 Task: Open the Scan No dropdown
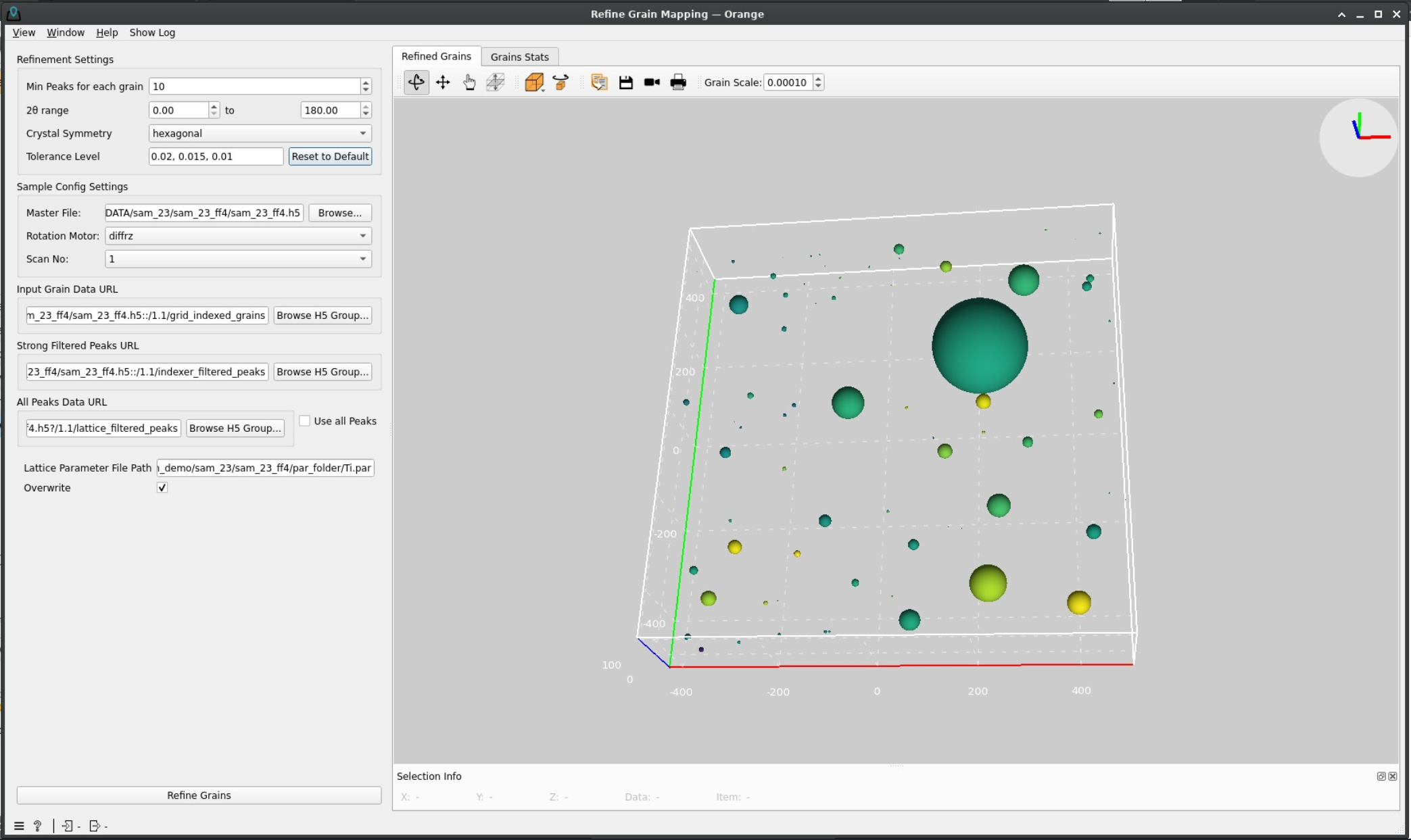point(238,259)
